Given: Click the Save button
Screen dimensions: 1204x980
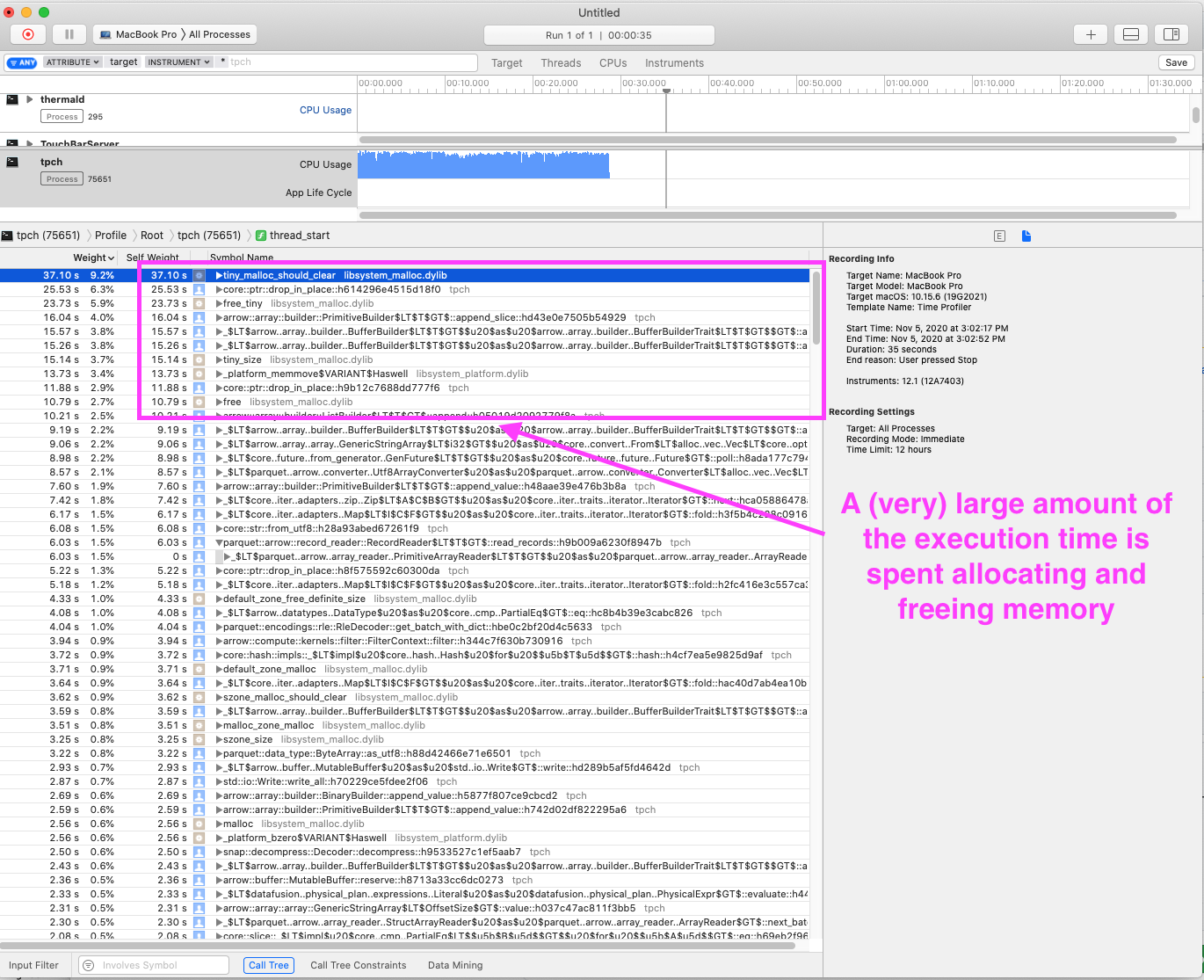Looking at the screenshot, I should (x=1176, y=62).
